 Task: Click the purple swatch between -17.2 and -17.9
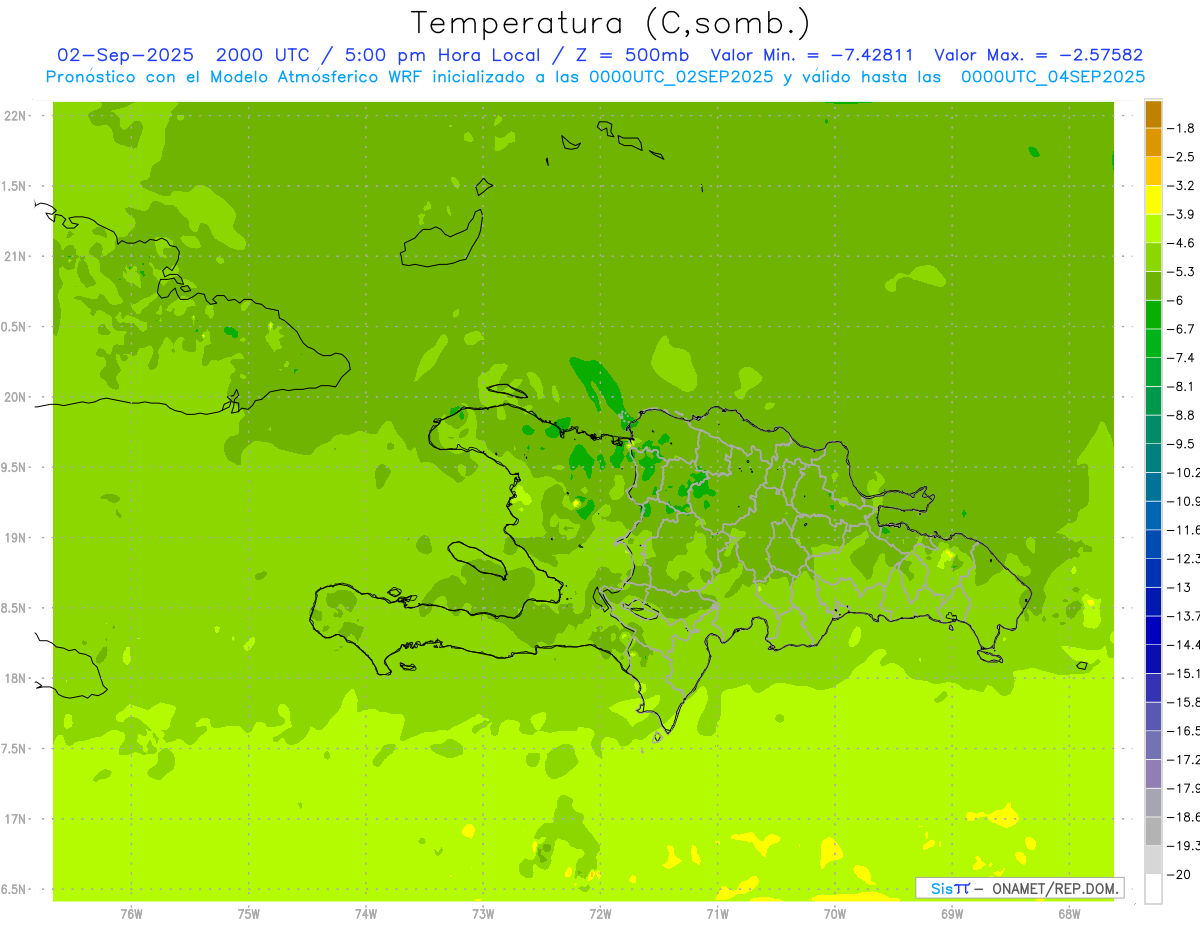point(1153,774)
